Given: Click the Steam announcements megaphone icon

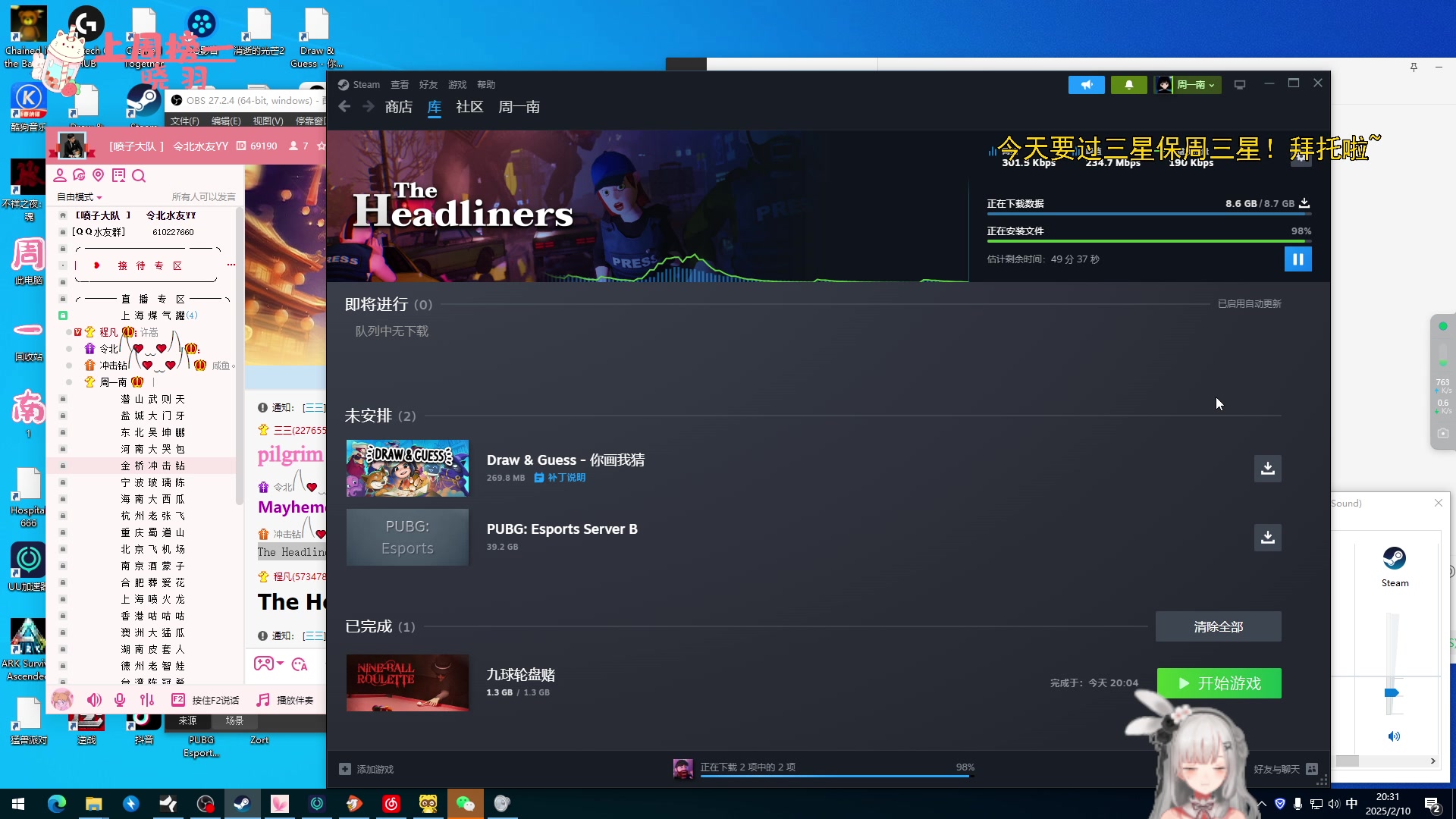Looking at the screenshot, I should pyautogui.click(x=1087, y=85).
